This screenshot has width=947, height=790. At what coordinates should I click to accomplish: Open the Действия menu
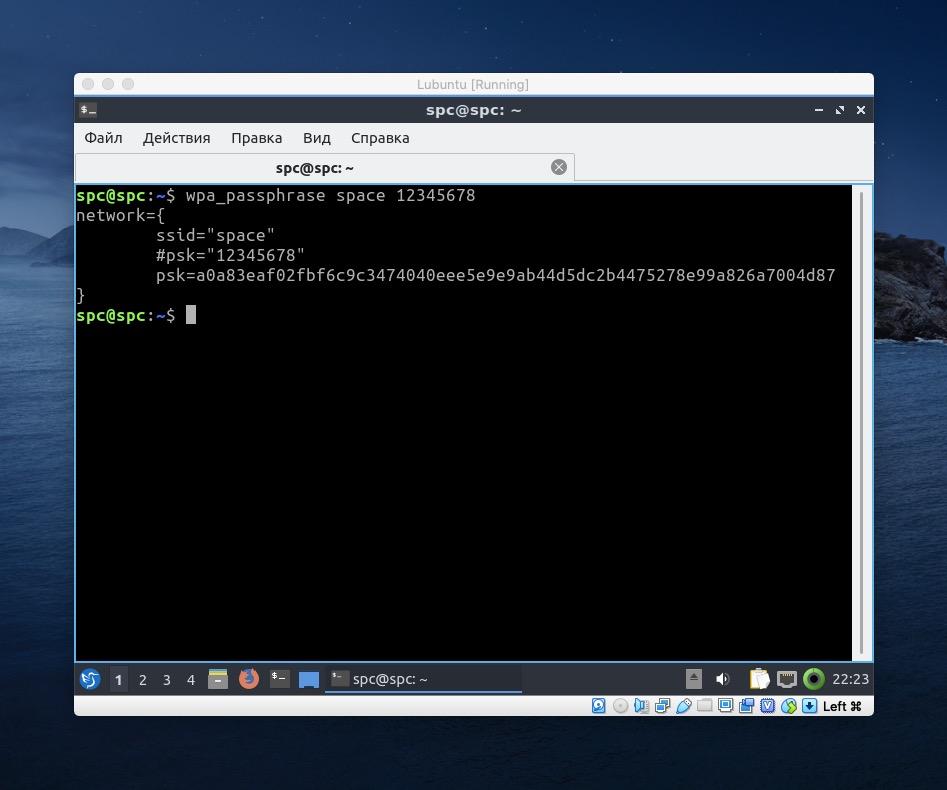[176, 138]
